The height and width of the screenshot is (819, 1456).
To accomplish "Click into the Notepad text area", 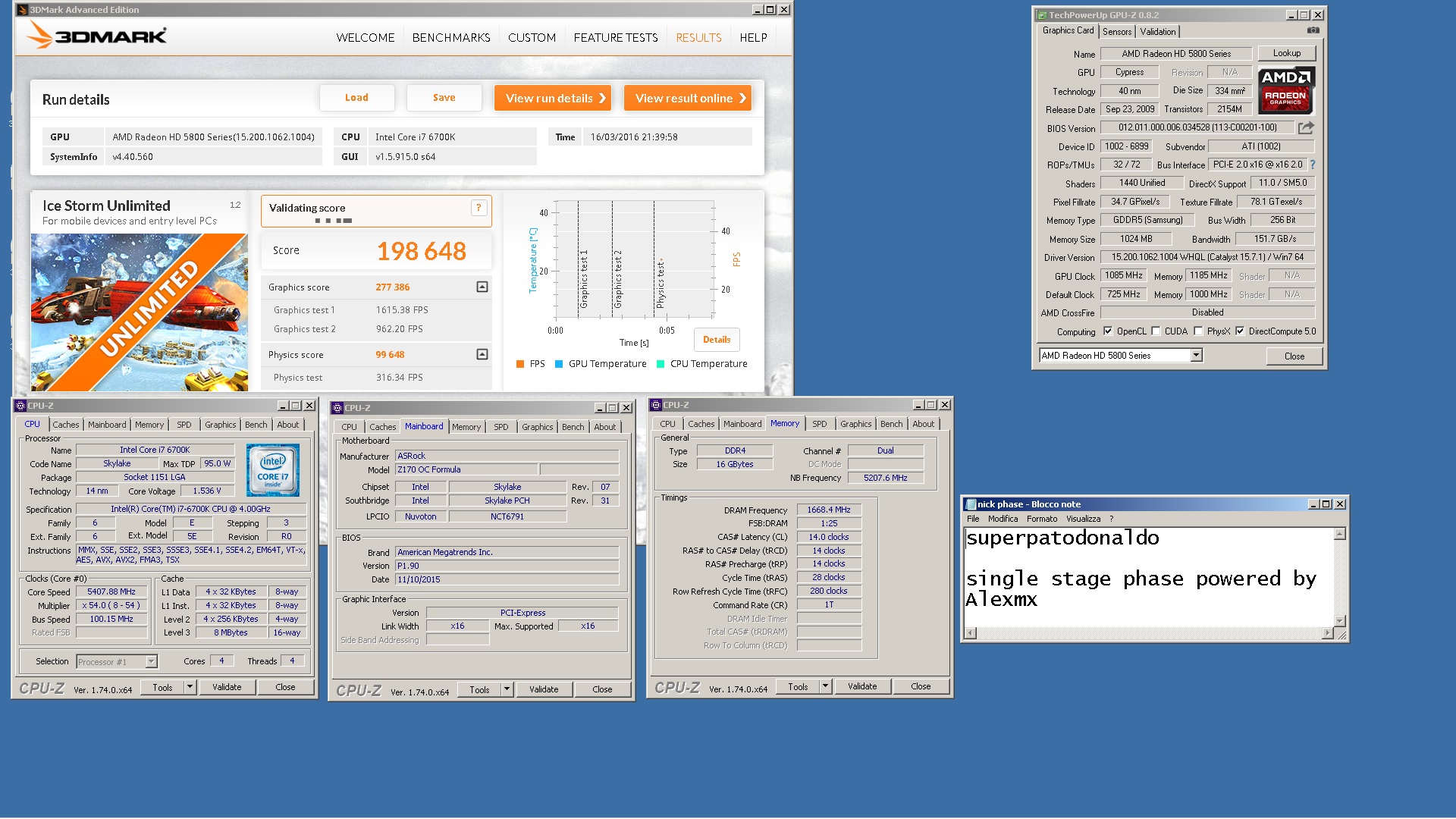I will click(1149, 577).
